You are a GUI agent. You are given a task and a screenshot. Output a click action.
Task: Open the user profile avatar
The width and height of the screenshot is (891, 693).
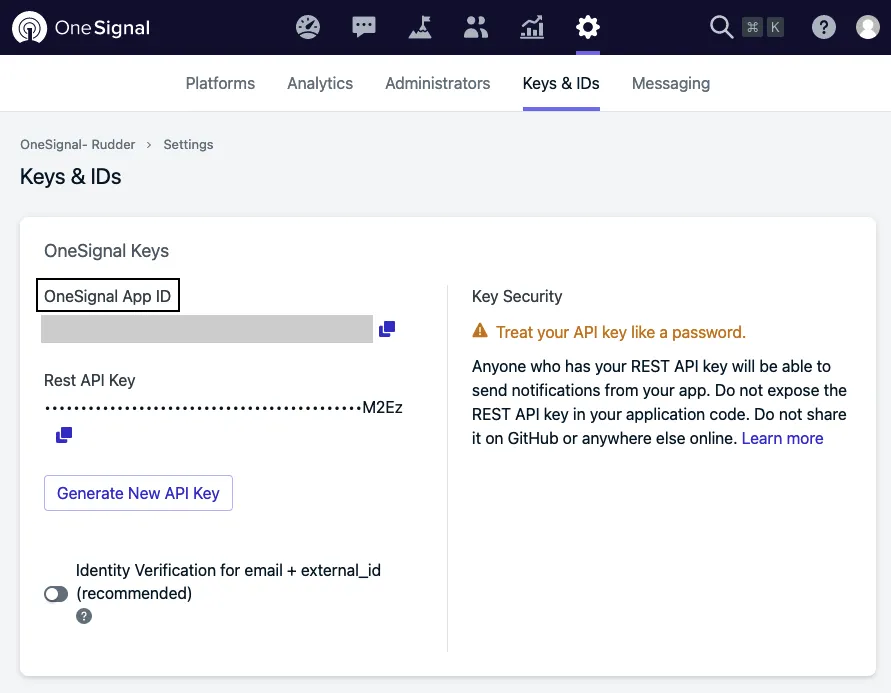tap(868, 27)
